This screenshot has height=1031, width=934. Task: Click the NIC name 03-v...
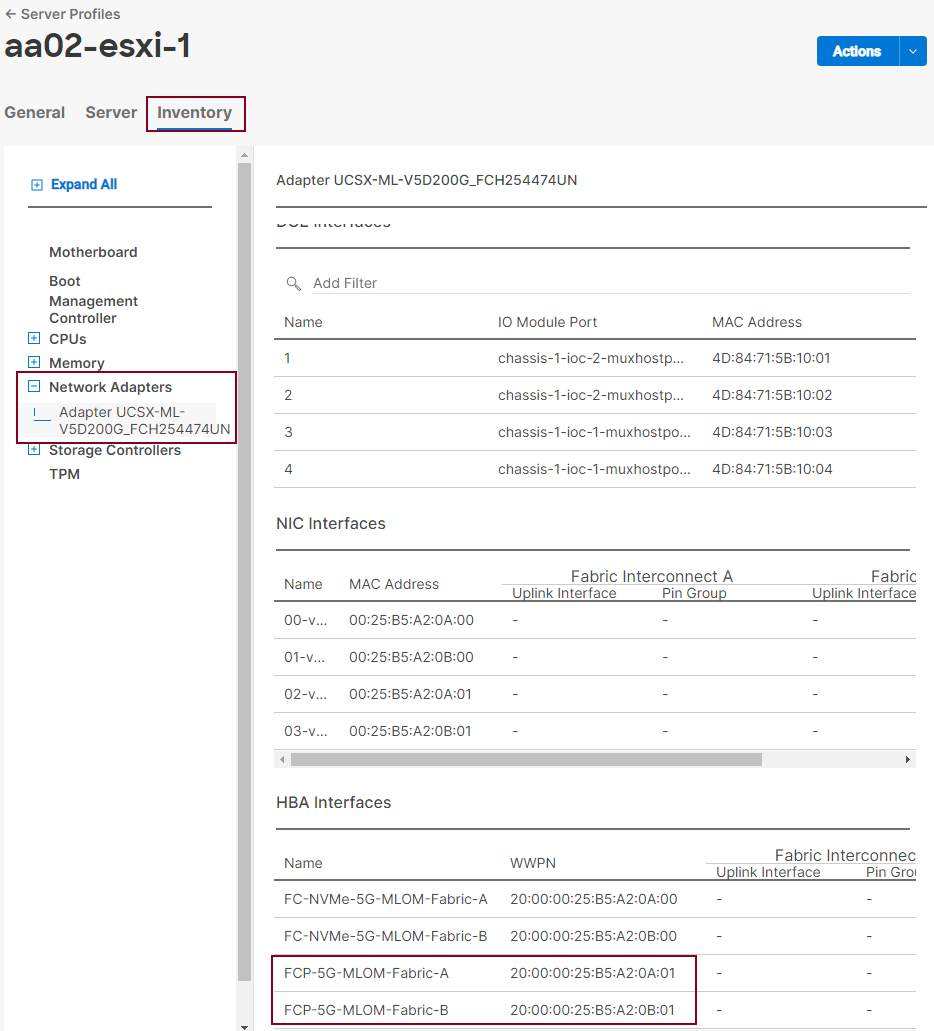[x=305, y=731]
